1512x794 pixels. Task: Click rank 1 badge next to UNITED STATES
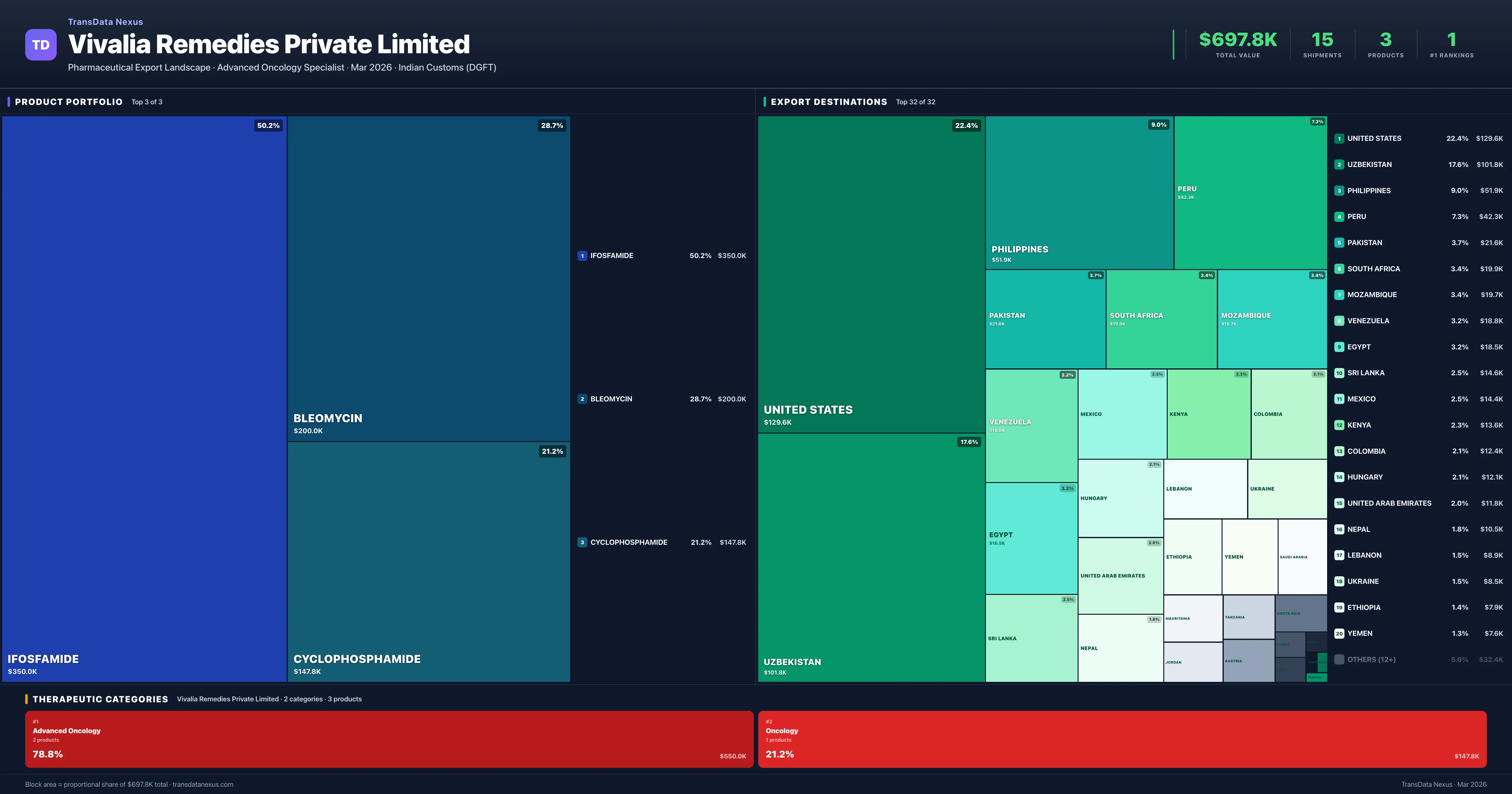[x=1339, y=139]
